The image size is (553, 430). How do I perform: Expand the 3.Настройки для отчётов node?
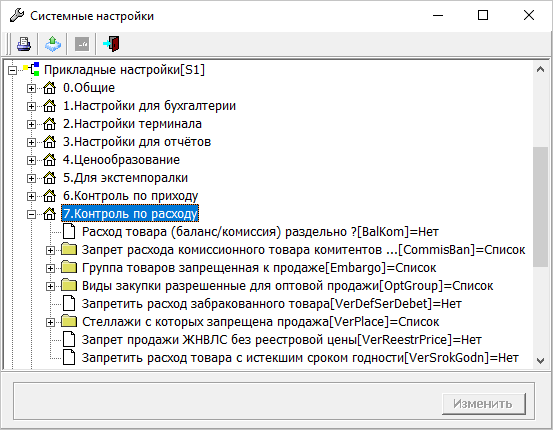pos(31,142)
